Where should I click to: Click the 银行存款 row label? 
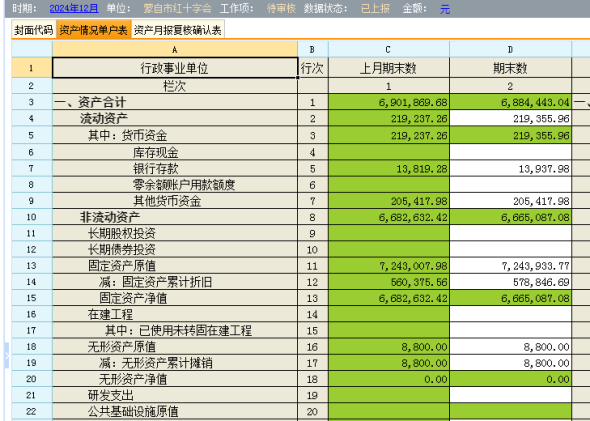tap(156, 168)
